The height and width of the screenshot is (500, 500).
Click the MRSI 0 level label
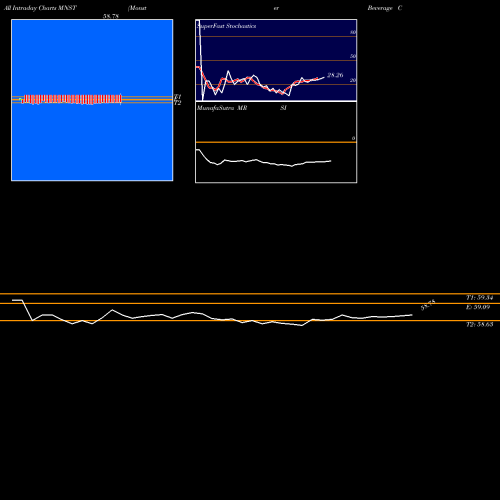click(353, 138)
